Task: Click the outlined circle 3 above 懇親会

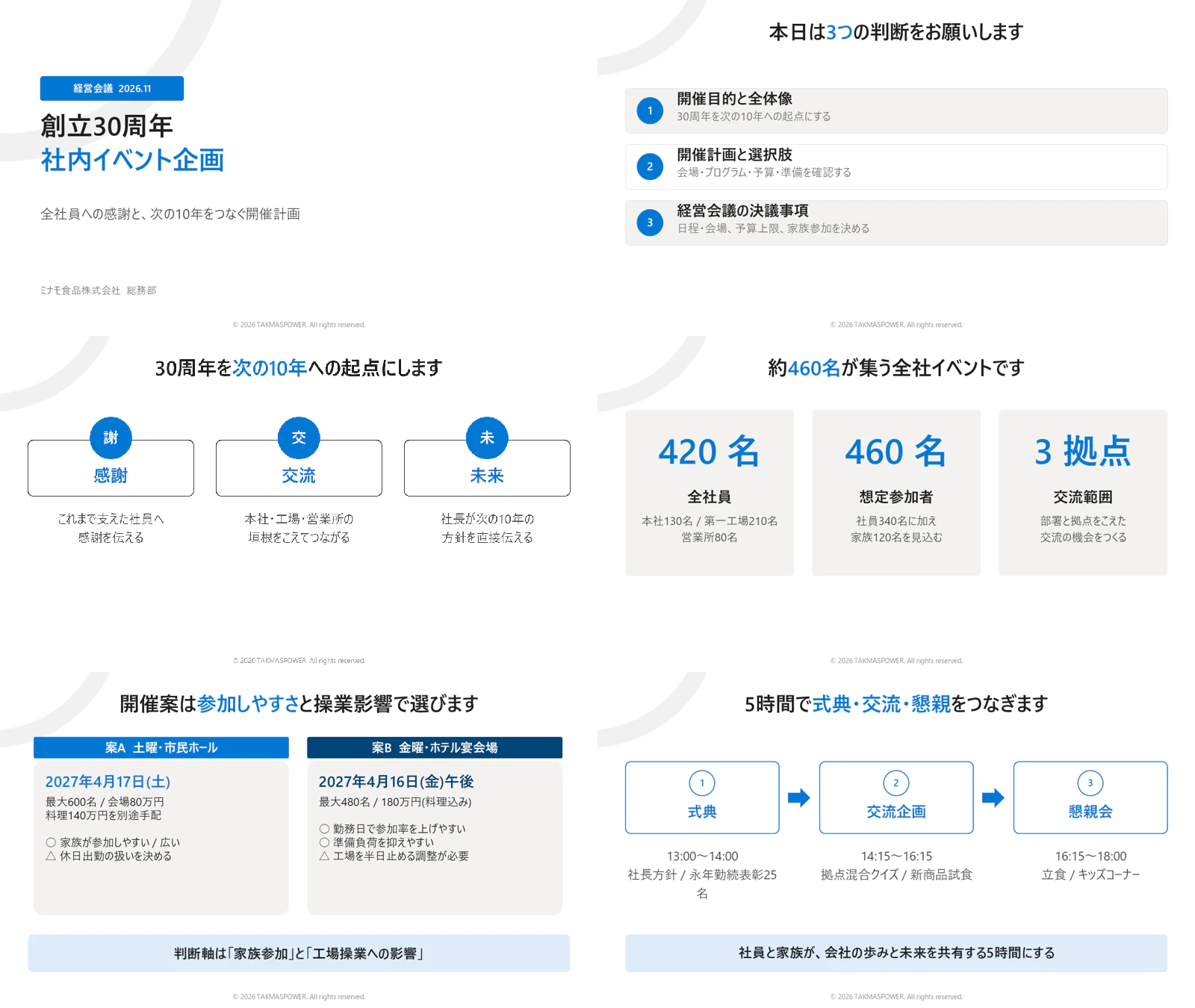Action: point(1090,783)
